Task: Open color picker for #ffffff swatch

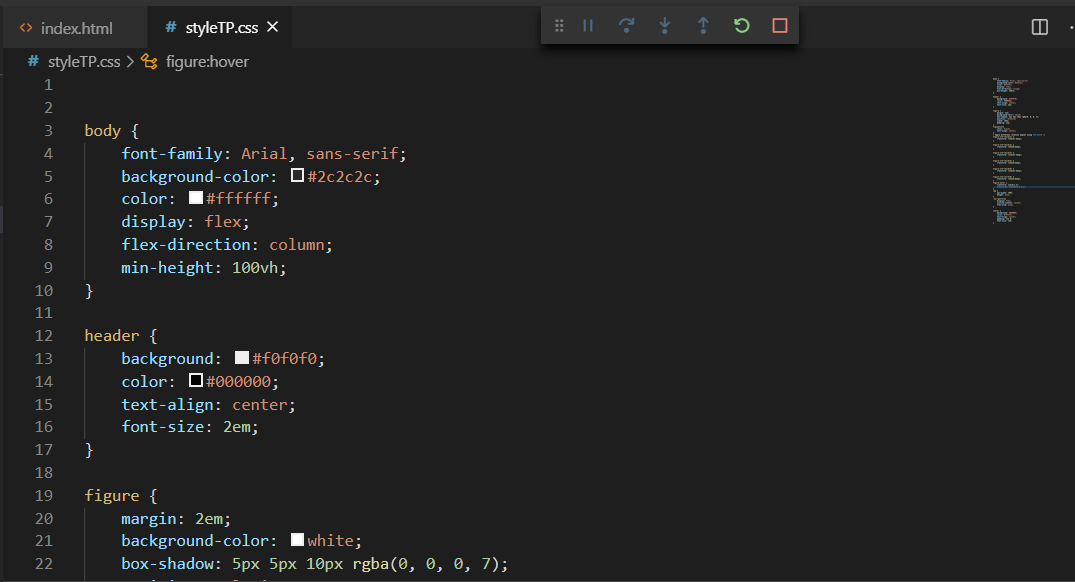Action: pyautogui.click(x=195, y=197)
